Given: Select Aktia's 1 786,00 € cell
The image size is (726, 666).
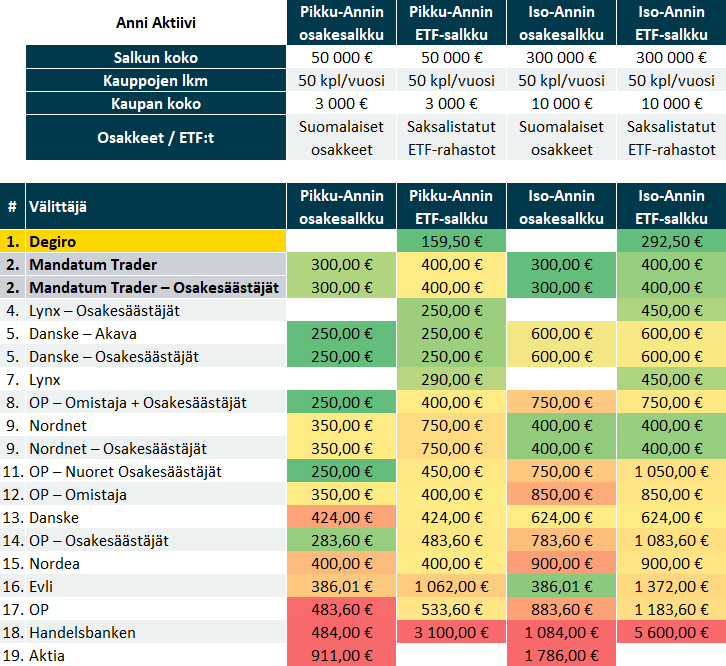Looking at the screenshot, I should 561,655.
